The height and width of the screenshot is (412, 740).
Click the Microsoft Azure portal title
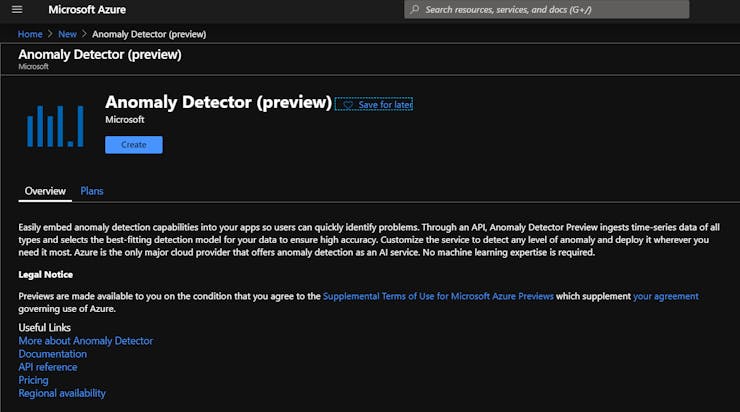pos(87,9)
